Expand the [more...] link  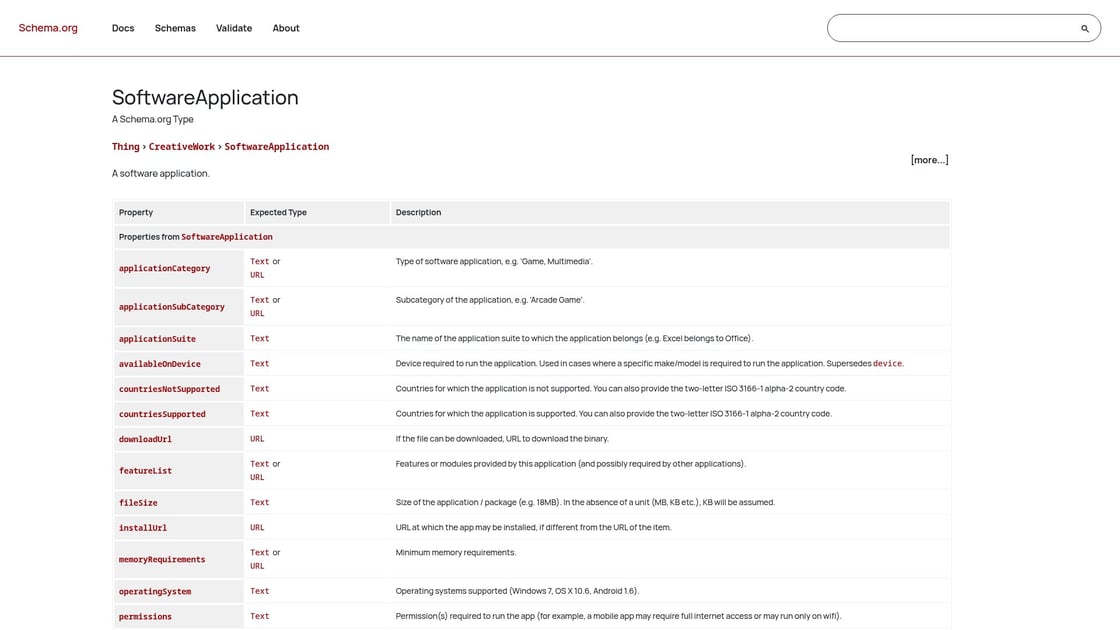(929, 158)
